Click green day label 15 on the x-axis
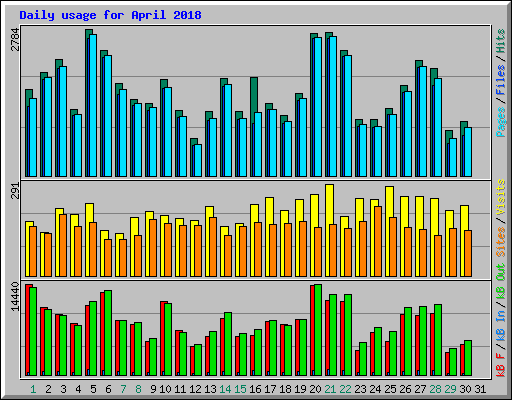Screen dimensions: 512x400 coord(240,389)
